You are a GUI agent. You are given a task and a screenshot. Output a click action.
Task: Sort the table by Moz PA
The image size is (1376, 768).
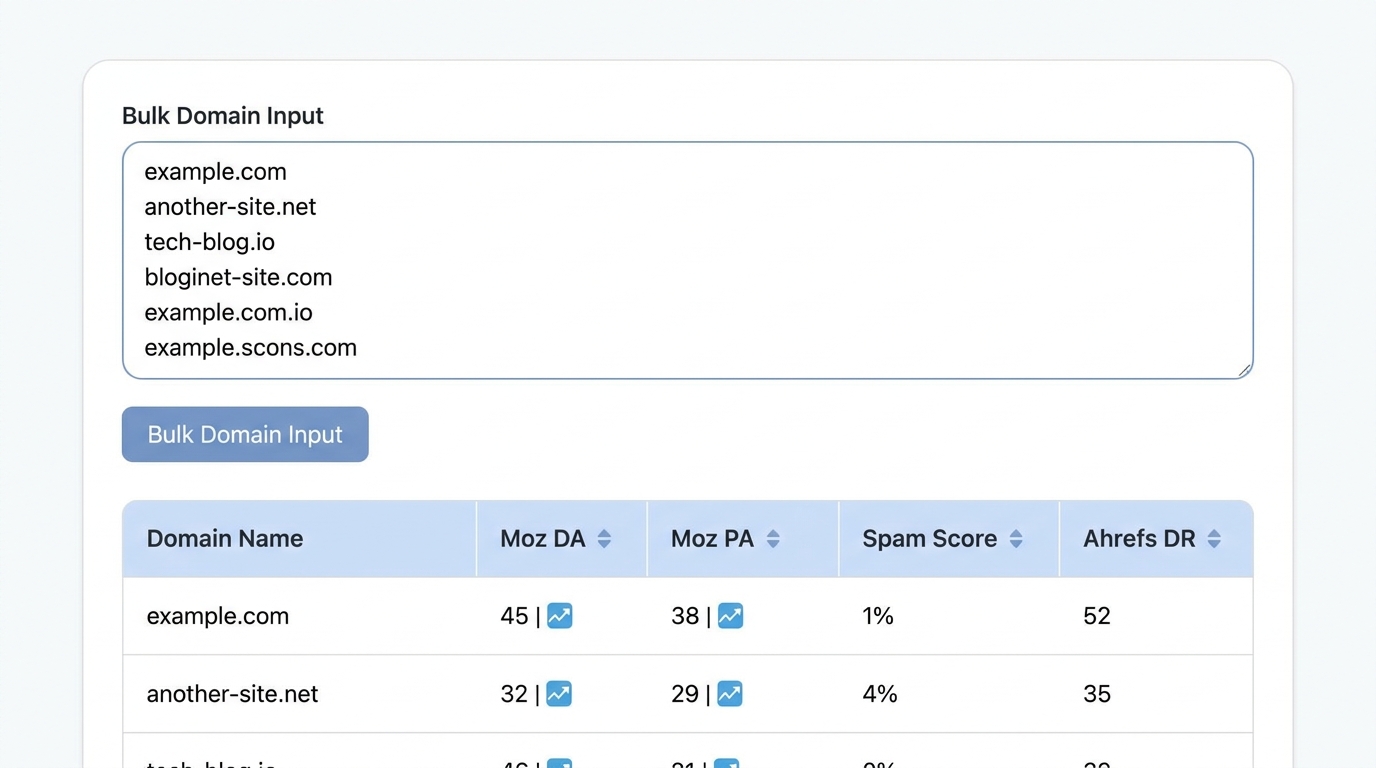[773, 539]
